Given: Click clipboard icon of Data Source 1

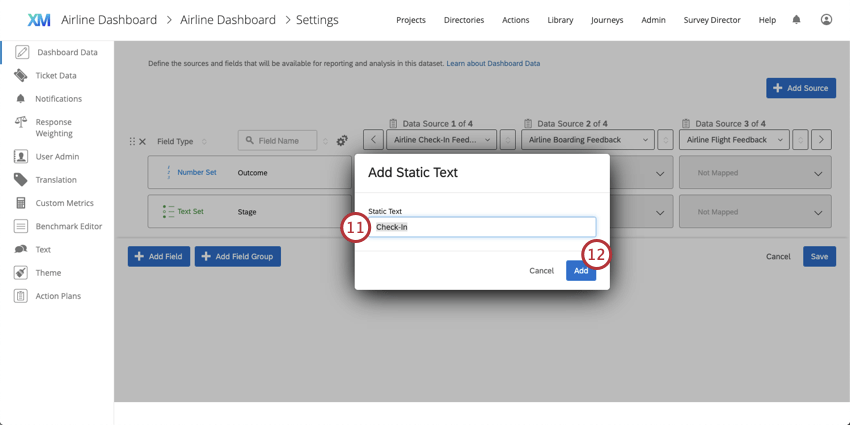Looking at the screenshot, I should click(394, 124).
